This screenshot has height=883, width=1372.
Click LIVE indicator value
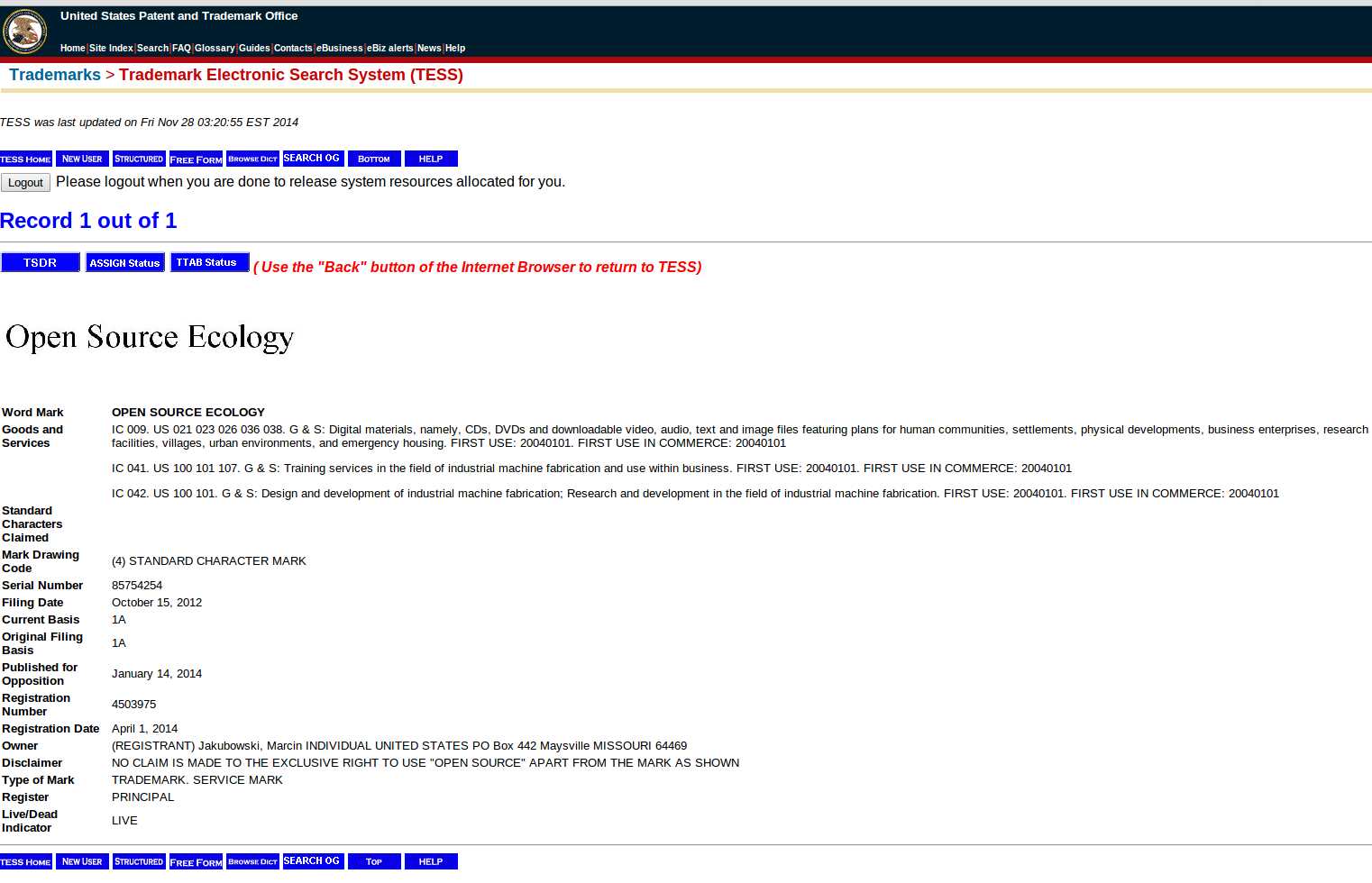click(124, 821)
